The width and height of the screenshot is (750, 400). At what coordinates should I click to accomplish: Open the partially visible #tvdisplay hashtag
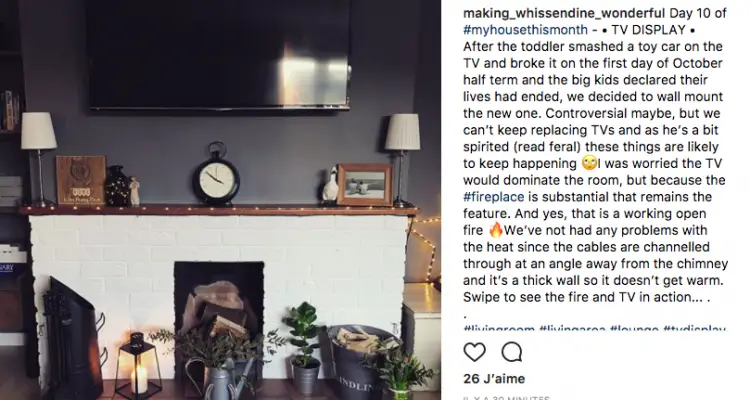tap(695, 329)
